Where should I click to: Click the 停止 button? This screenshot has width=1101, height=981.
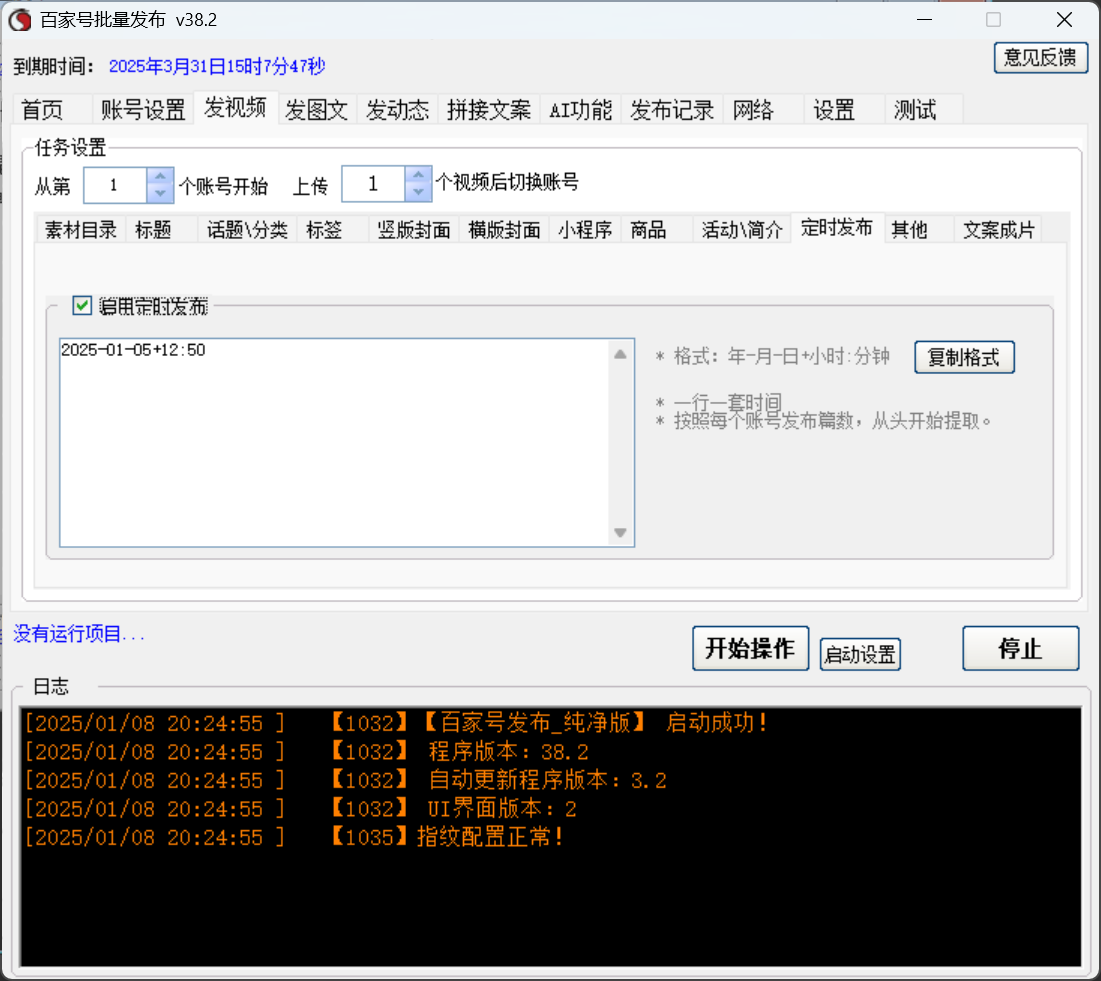[x=1020, y=648]
